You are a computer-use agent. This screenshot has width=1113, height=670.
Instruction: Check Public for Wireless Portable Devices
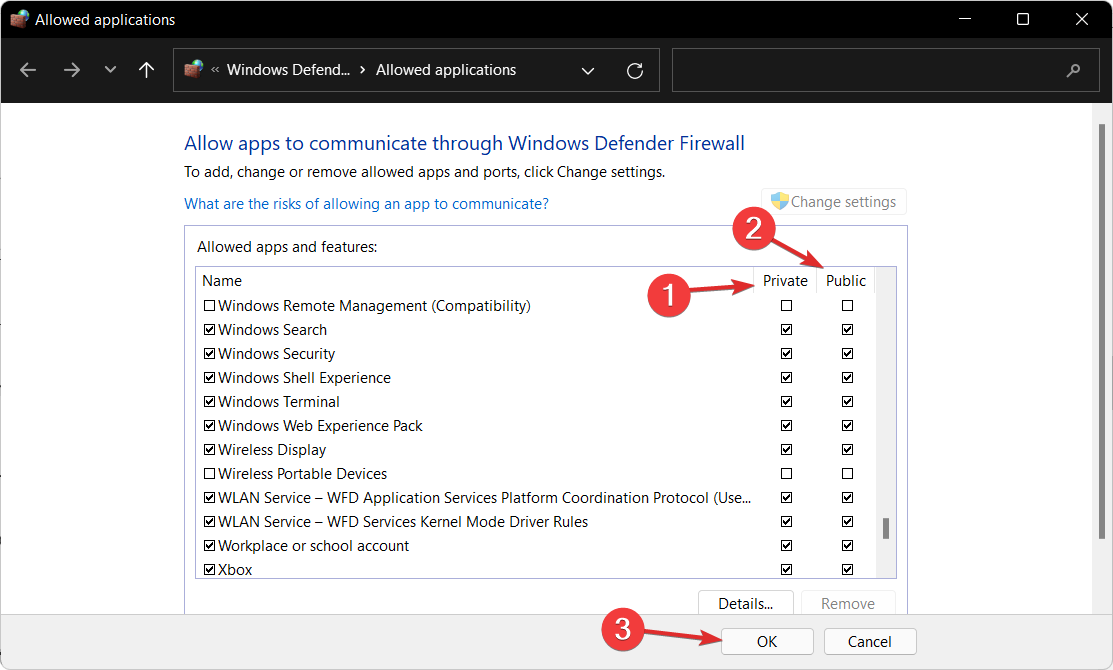click(848, 473)
